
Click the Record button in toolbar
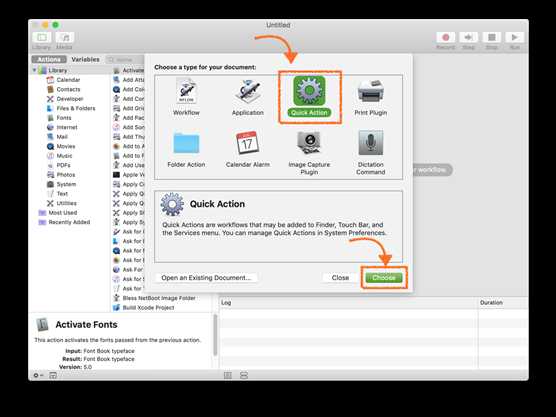[446, 37]
